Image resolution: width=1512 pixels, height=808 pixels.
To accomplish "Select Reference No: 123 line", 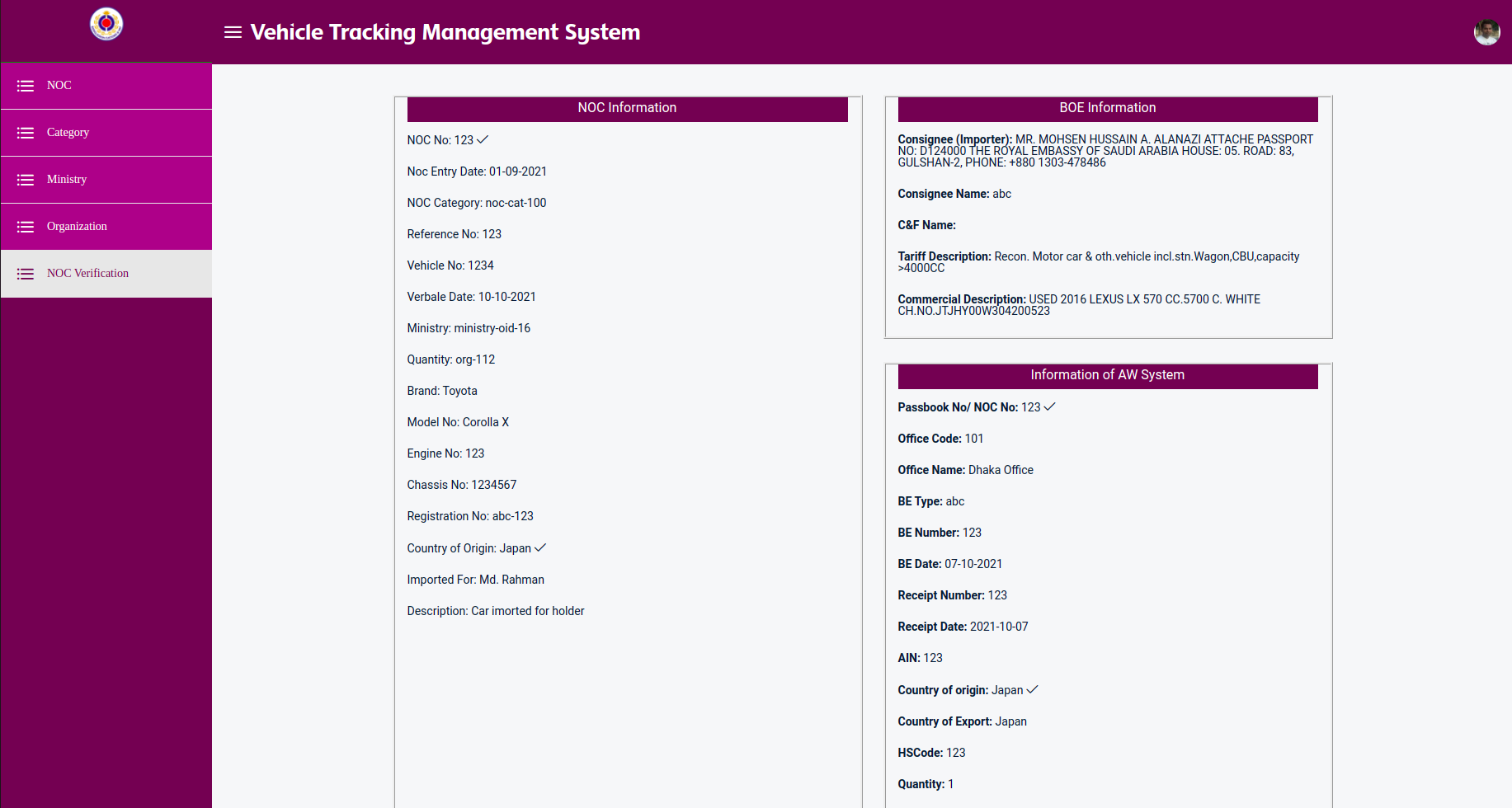I will tap(455, 234).
